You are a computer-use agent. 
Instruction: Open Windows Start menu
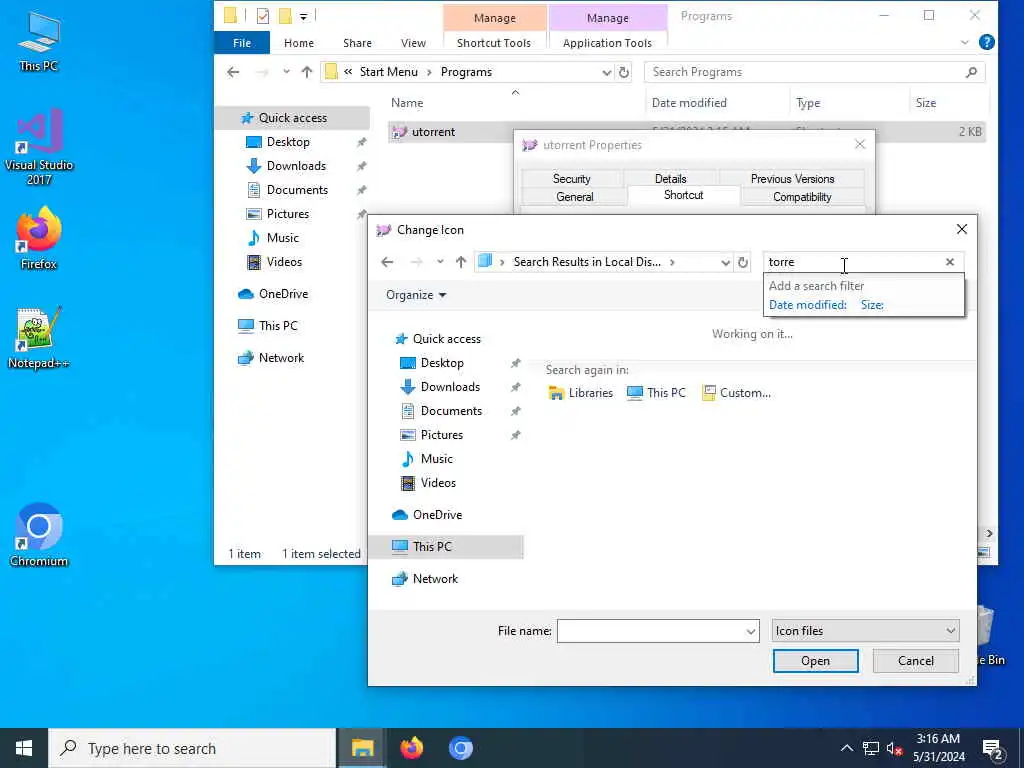[x=24, y=748]
